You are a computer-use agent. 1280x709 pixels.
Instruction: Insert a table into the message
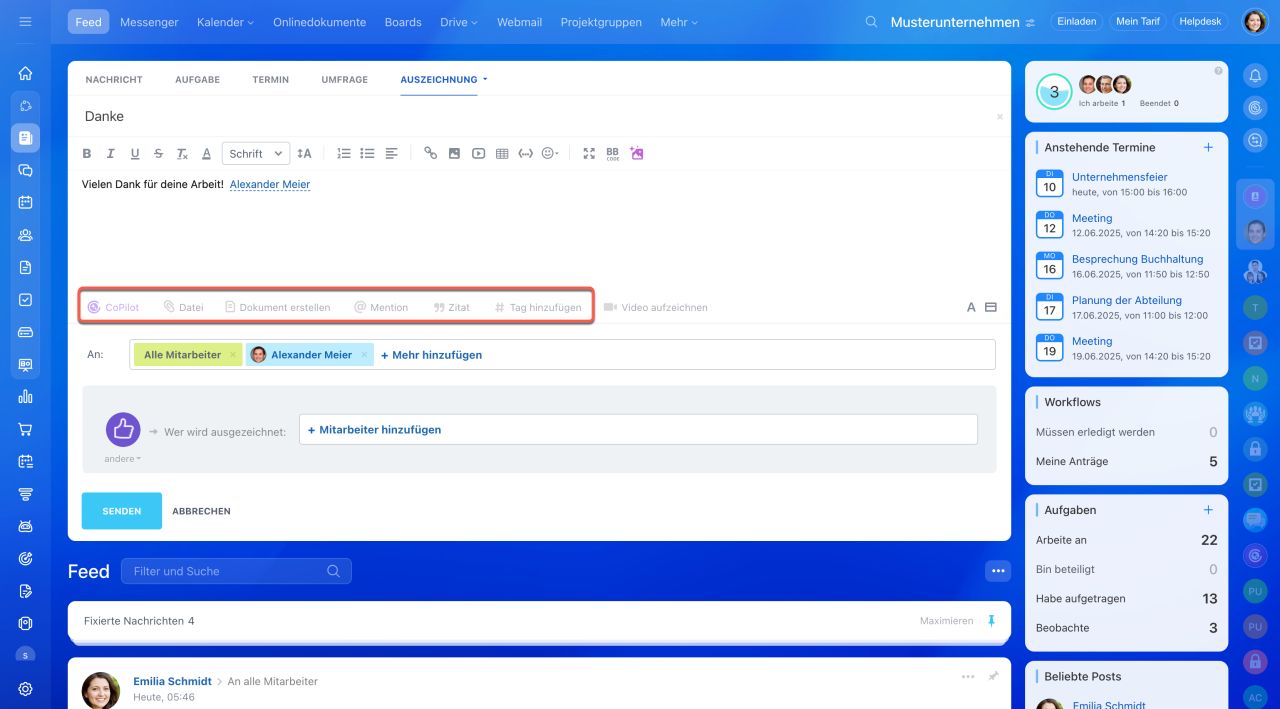click(502, 153)
